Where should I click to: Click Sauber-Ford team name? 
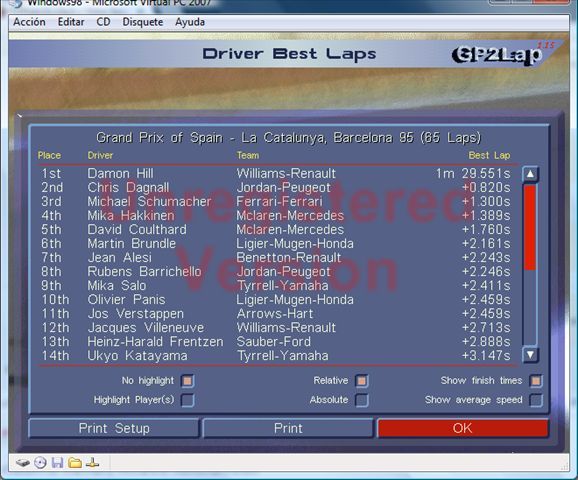coord(274,341)
